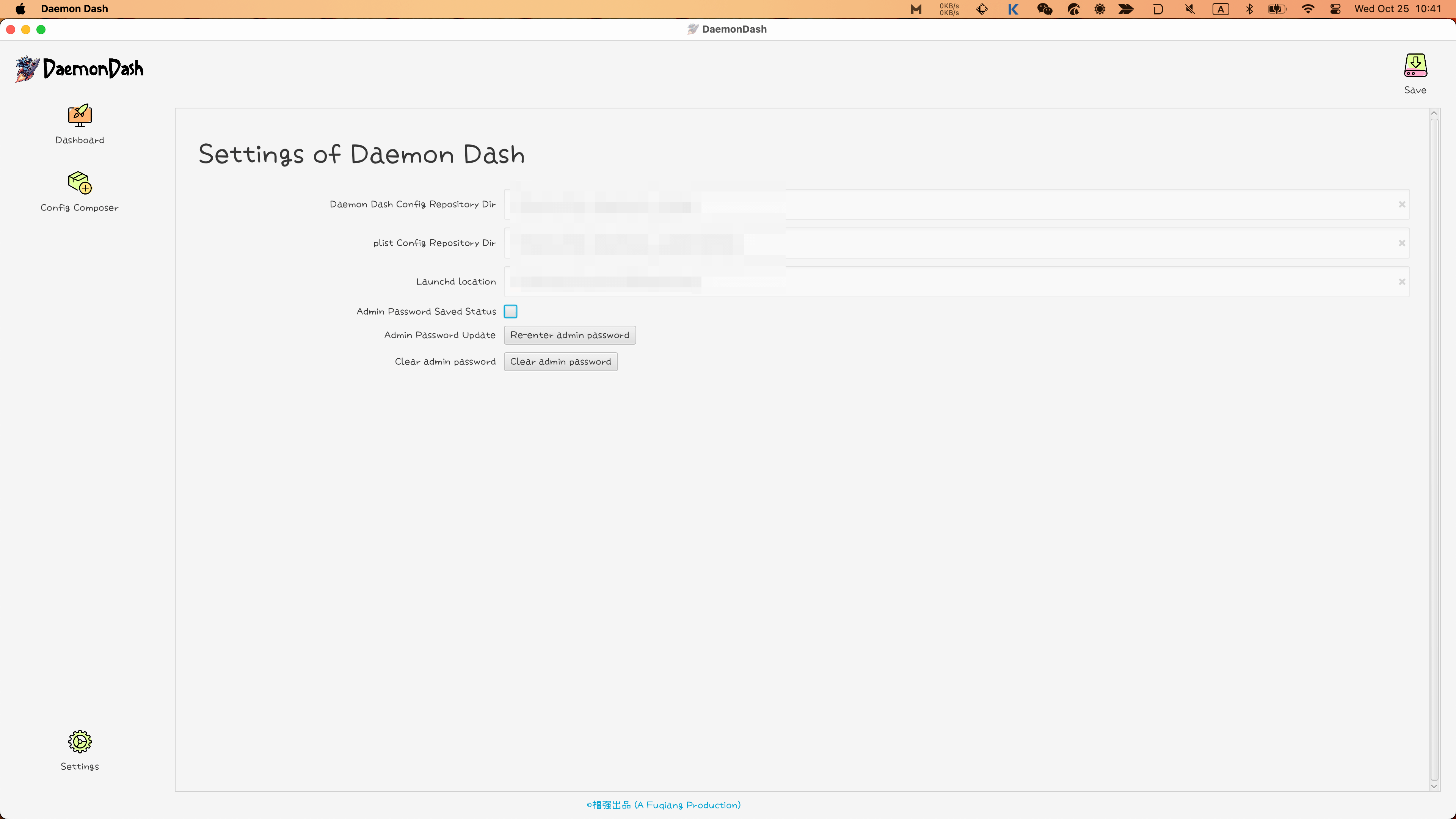Clear the plist Config Repository Dir field

coord(1402,243)
